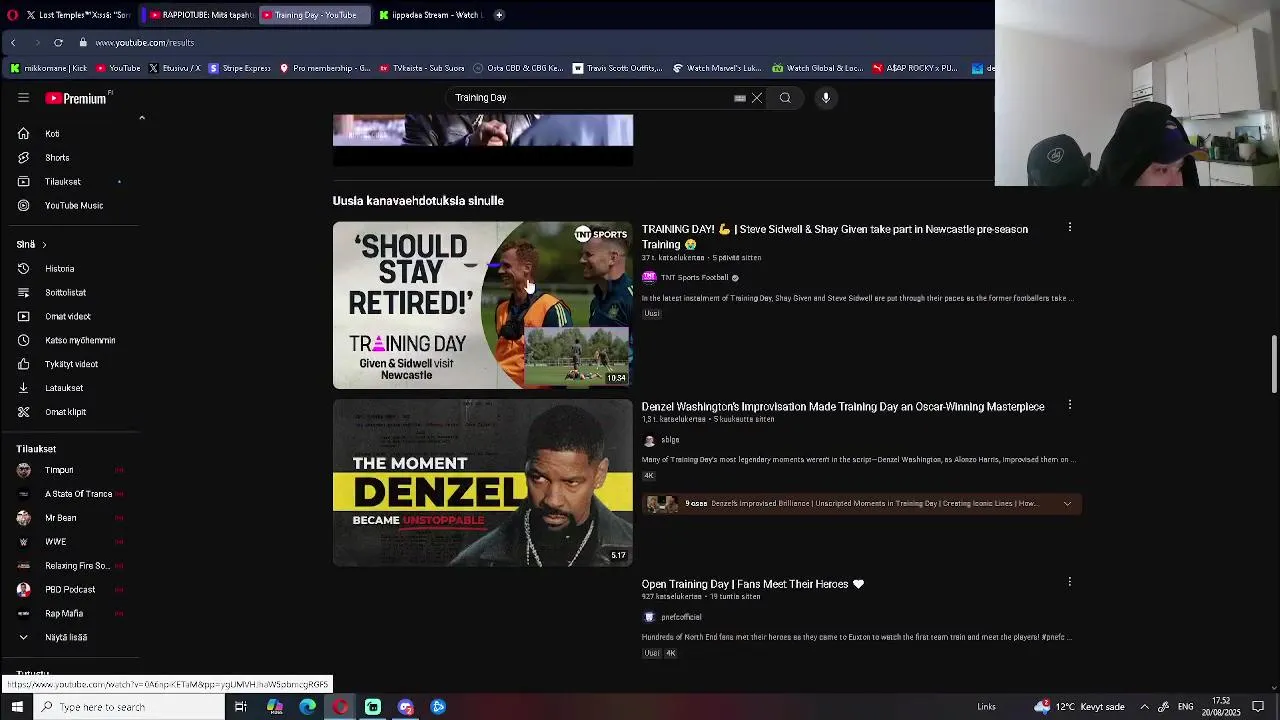Click the Moment Denzel thumbnail
Screen dimensions: 1280x720
coord(483,483)
